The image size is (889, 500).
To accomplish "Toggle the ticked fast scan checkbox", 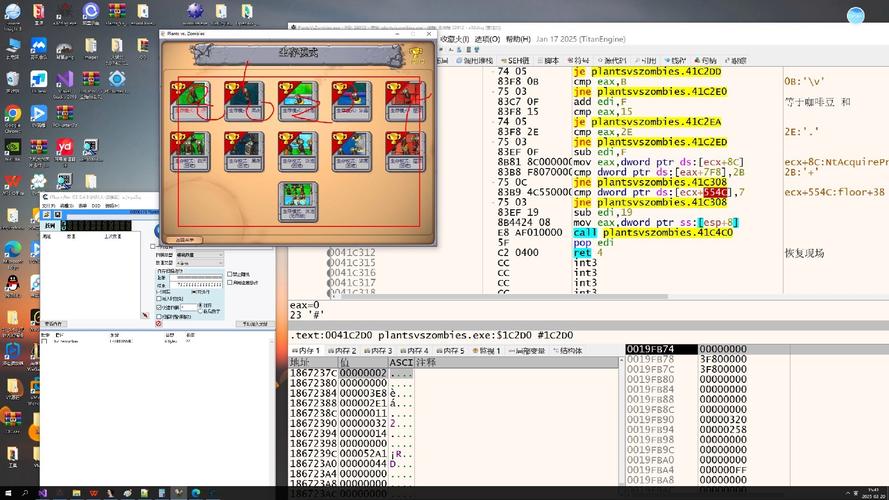I will pos(159,307).
